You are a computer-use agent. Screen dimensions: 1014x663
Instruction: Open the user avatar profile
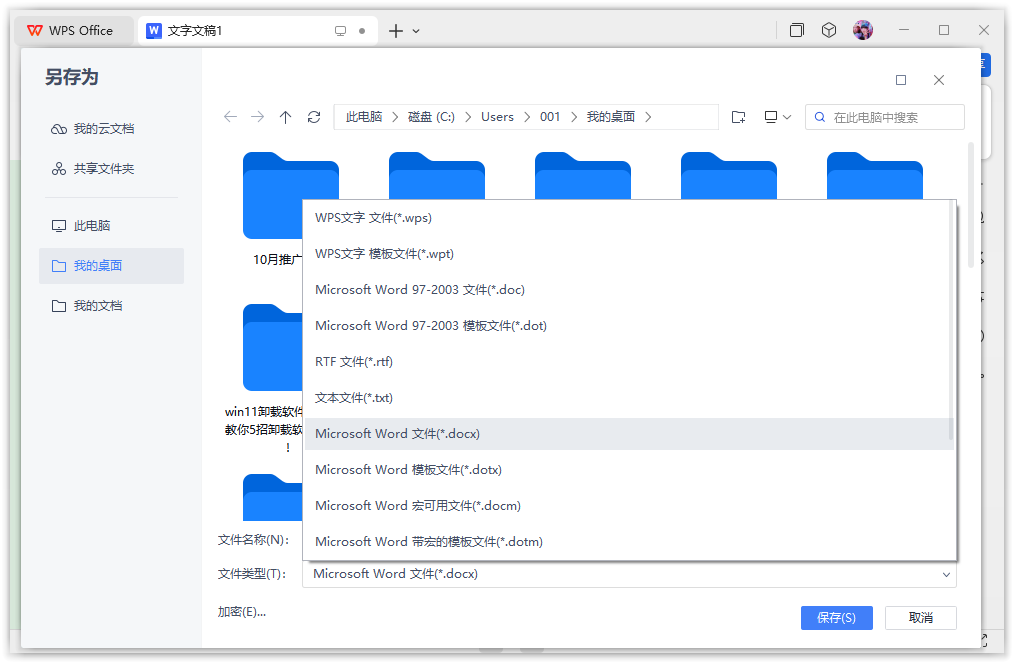863,30
